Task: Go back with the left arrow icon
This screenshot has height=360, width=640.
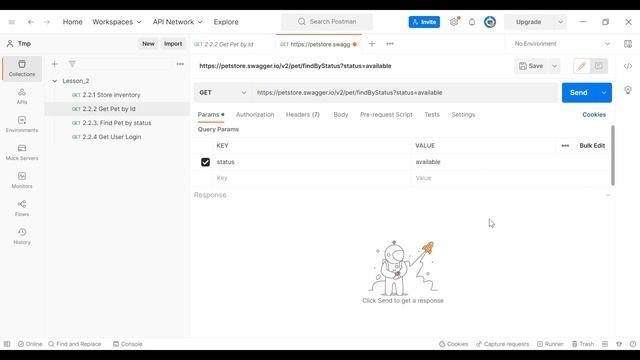Action: click(31, 22)
